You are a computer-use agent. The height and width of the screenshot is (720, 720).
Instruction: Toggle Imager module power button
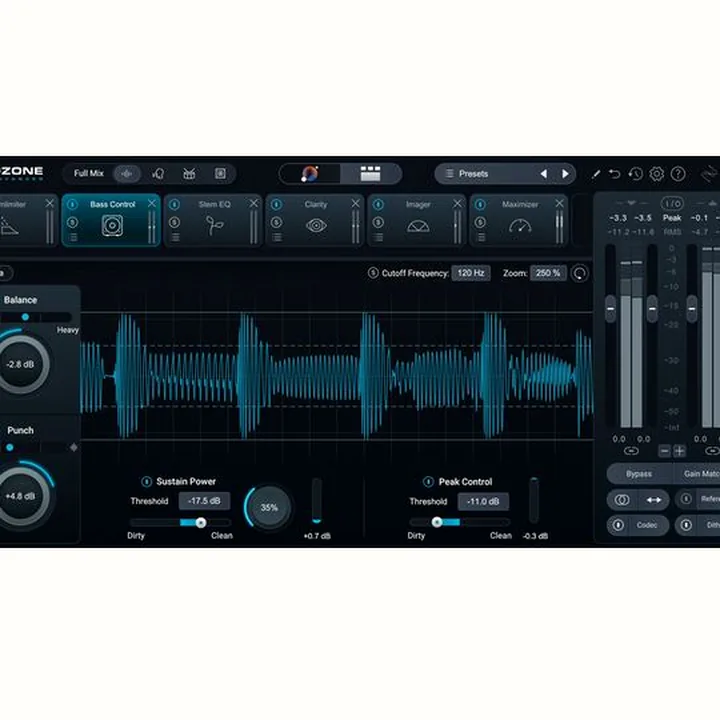point(378,204)
